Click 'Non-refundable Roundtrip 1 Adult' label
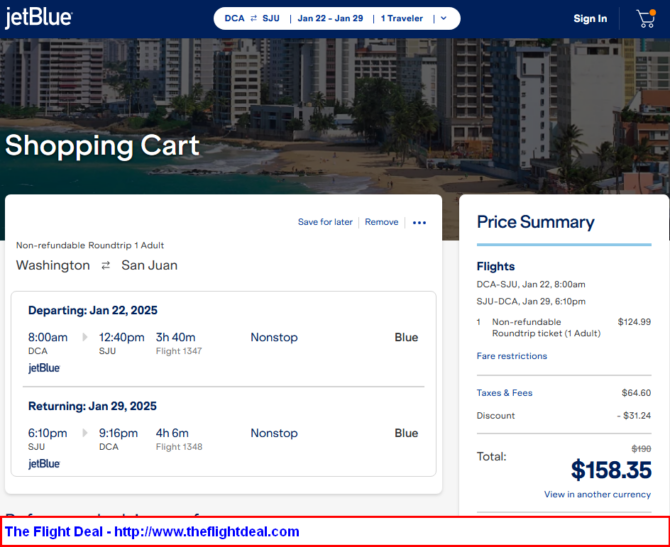 [90, 245]
